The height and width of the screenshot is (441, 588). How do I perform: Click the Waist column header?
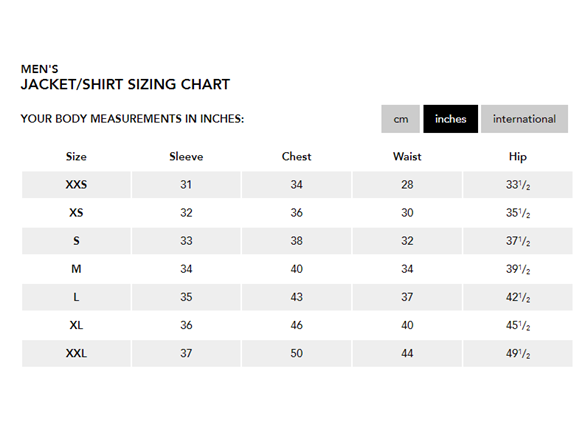click(x=407, y=156)
